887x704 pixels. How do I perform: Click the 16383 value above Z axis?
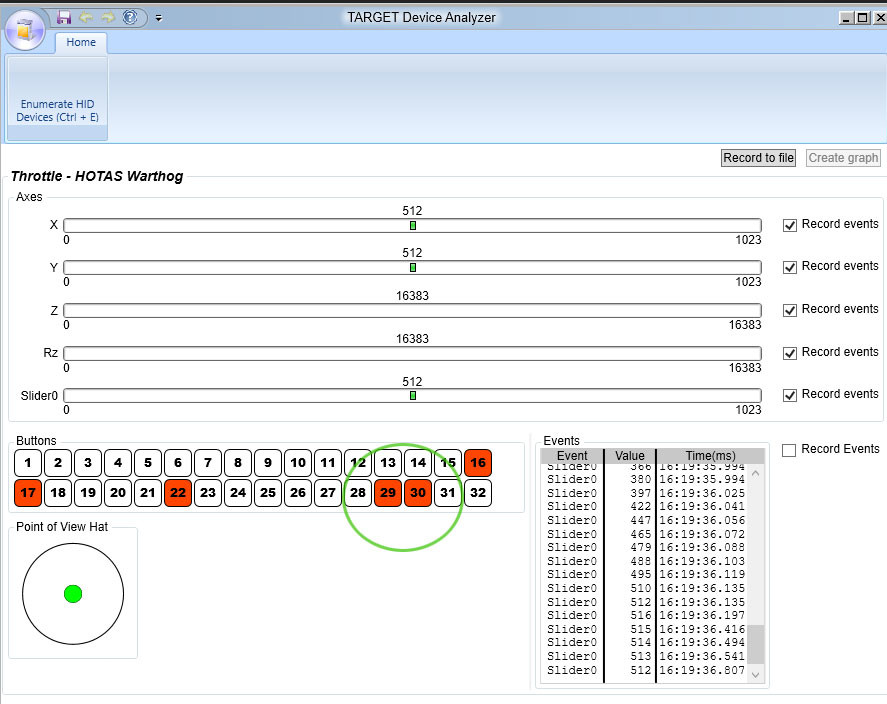pyautogui.click(x=412, y=296)
